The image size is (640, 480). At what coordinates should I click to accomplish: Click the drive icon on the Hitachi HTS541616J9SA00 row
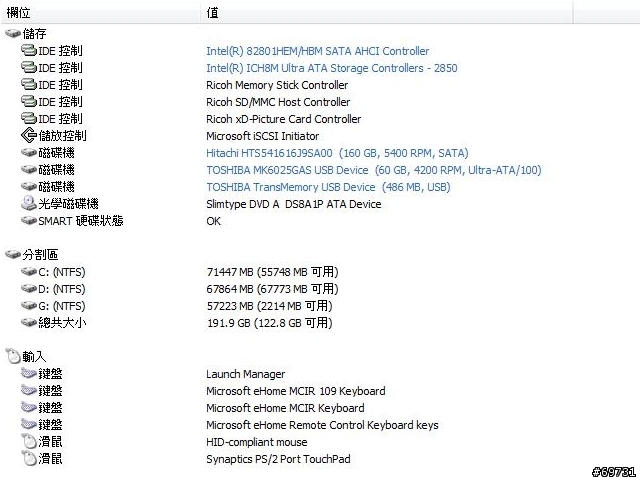click(29, 152)
